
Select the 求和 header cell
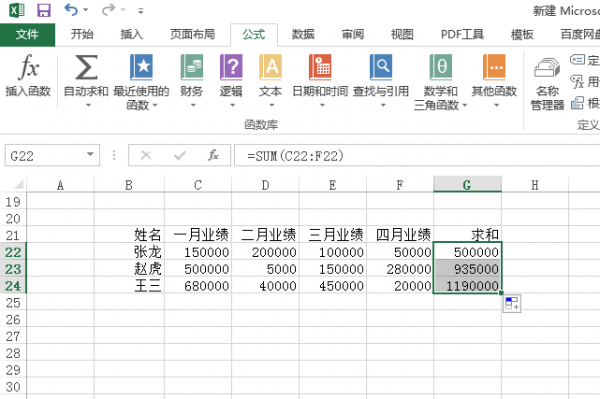tap(467, 234)
